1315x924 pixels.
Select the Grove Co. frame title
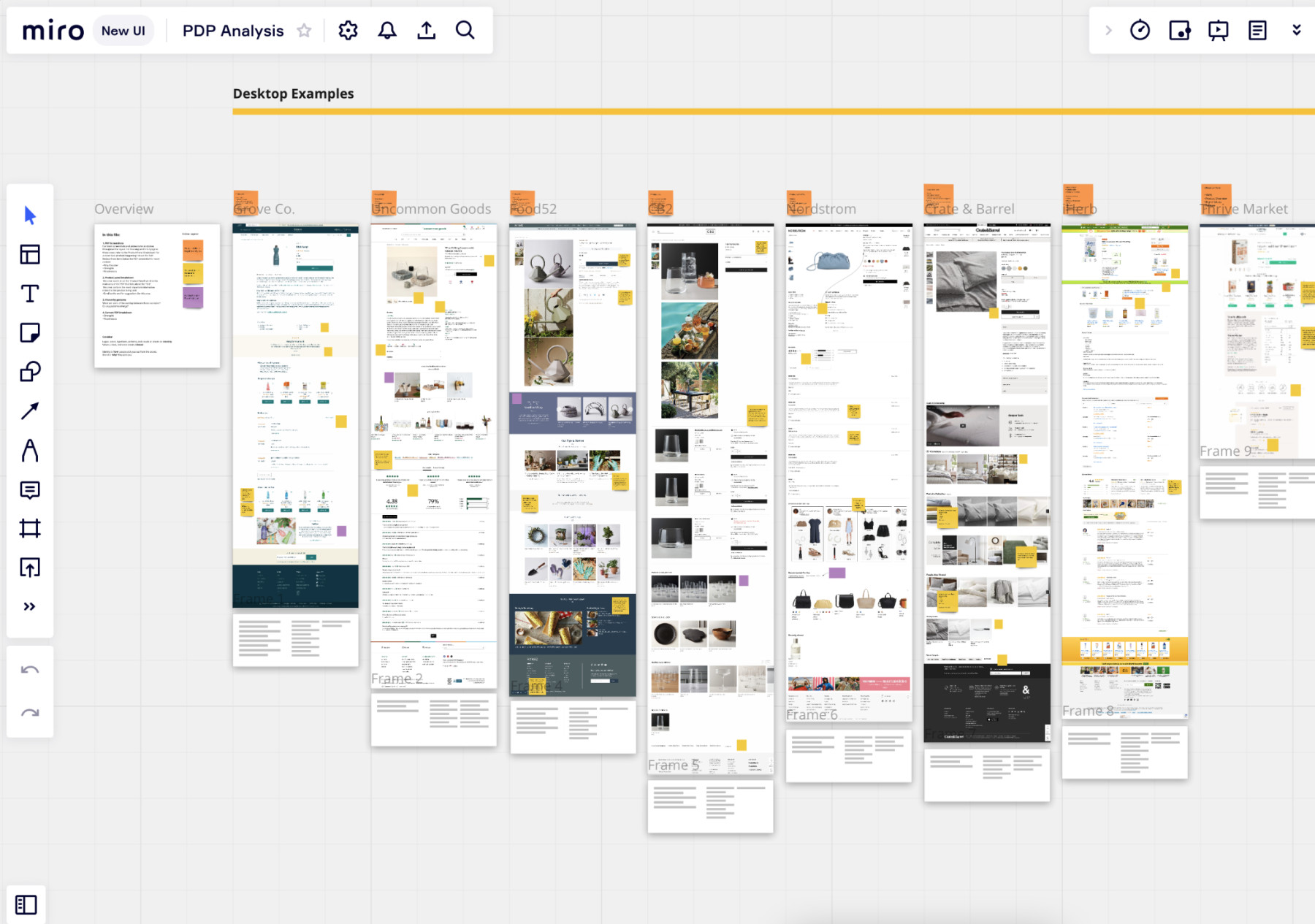coord(264,209)
